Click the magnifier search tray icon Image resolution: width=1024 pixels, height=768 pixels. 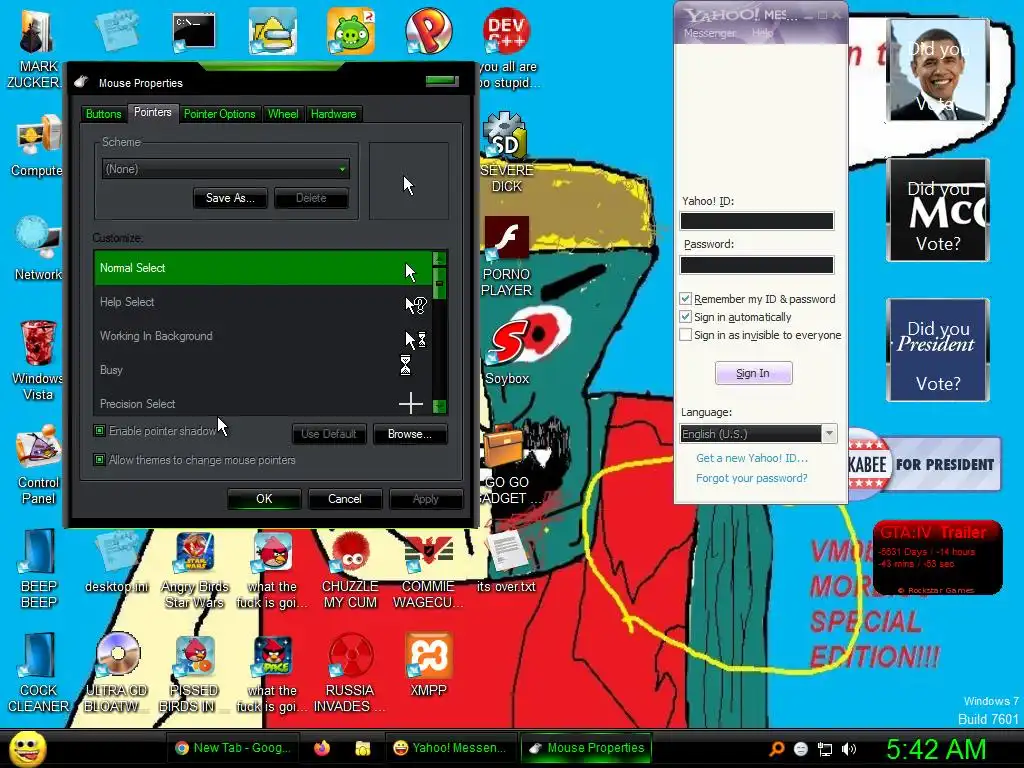tap(776, 749)
